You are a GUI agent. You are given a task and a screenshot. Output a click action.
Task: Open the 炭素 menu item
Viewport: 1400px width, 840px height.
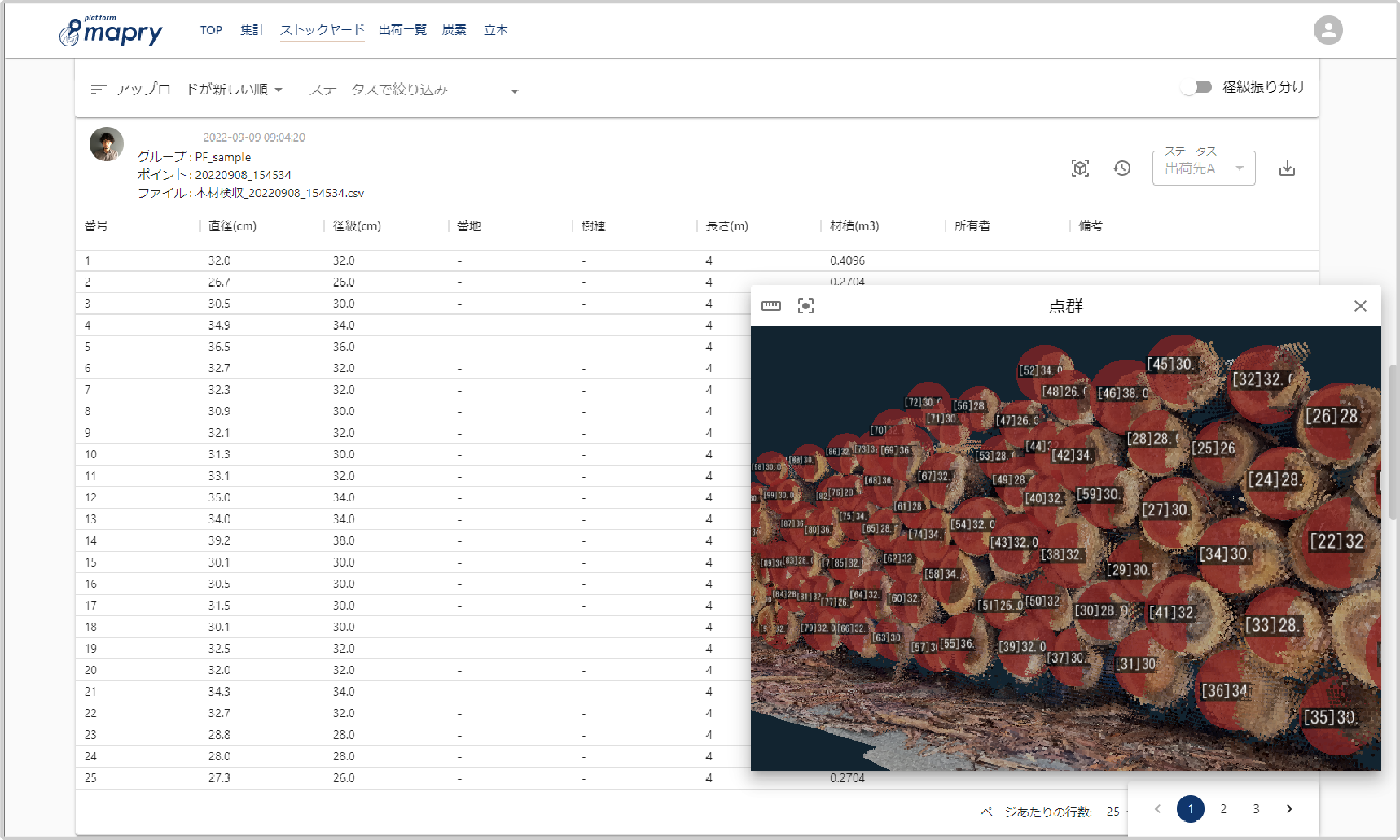pos(454,29)
